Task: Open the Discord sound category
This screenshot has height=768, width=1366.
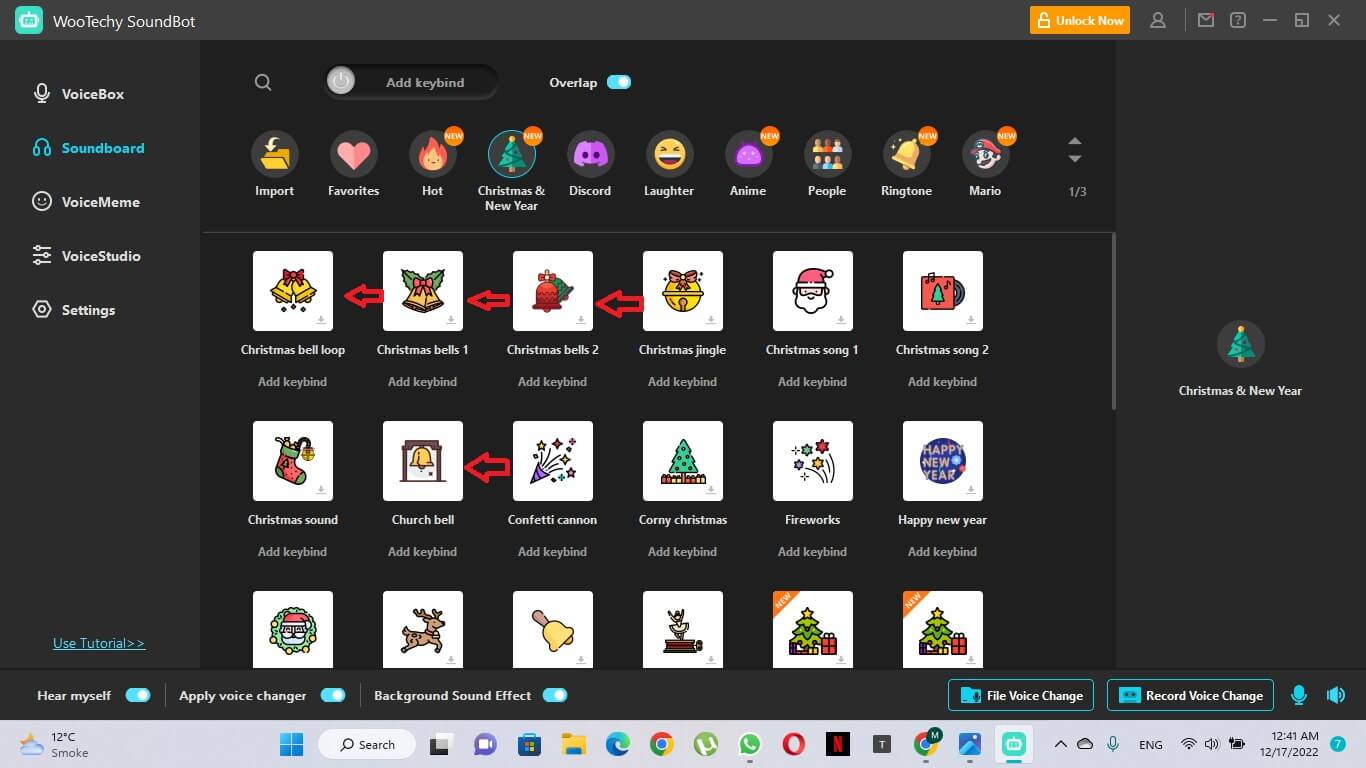Action: click(590, 155)
